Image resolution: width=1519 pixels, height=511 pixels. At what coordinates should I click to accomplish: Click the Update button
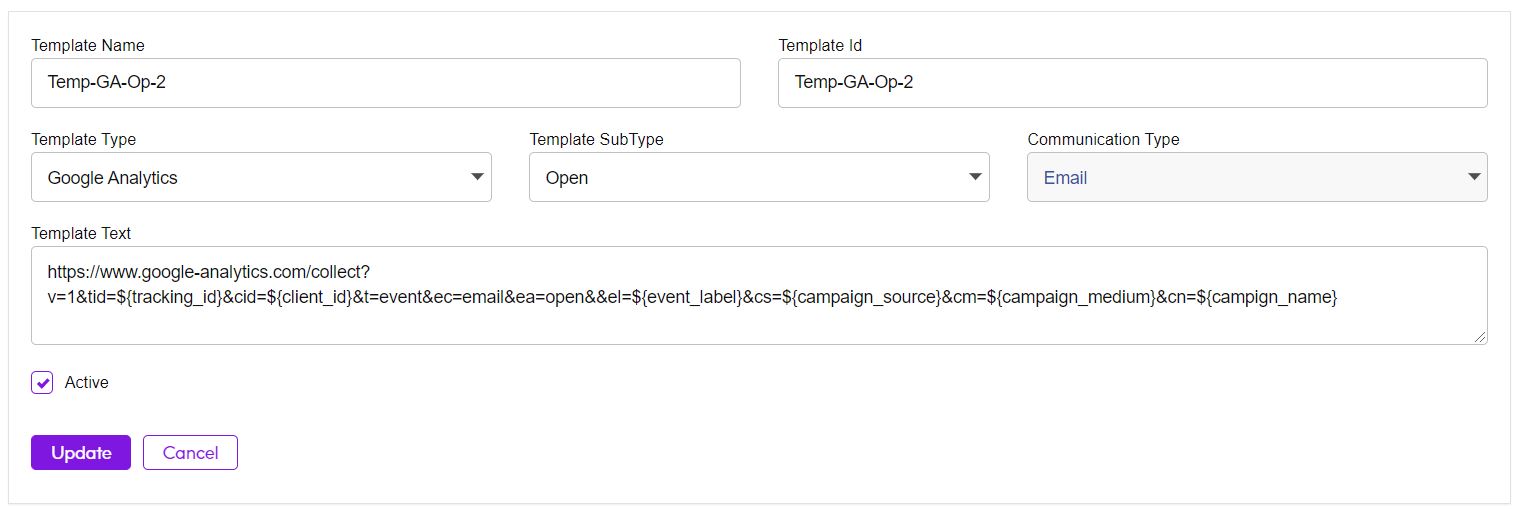[x=81, y=453]
